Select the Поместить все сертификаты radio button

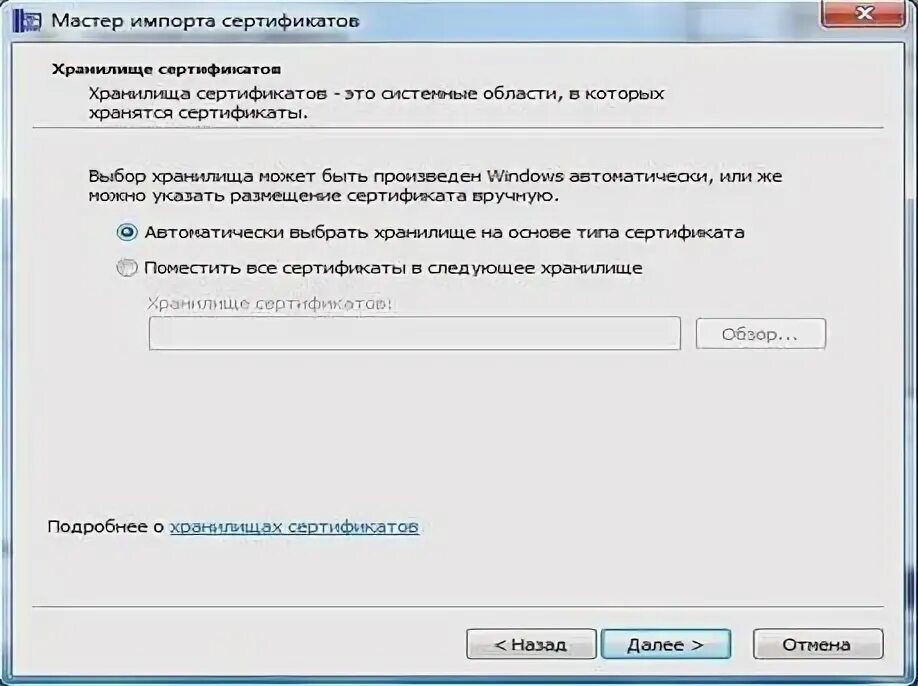[x=127, y=268]
